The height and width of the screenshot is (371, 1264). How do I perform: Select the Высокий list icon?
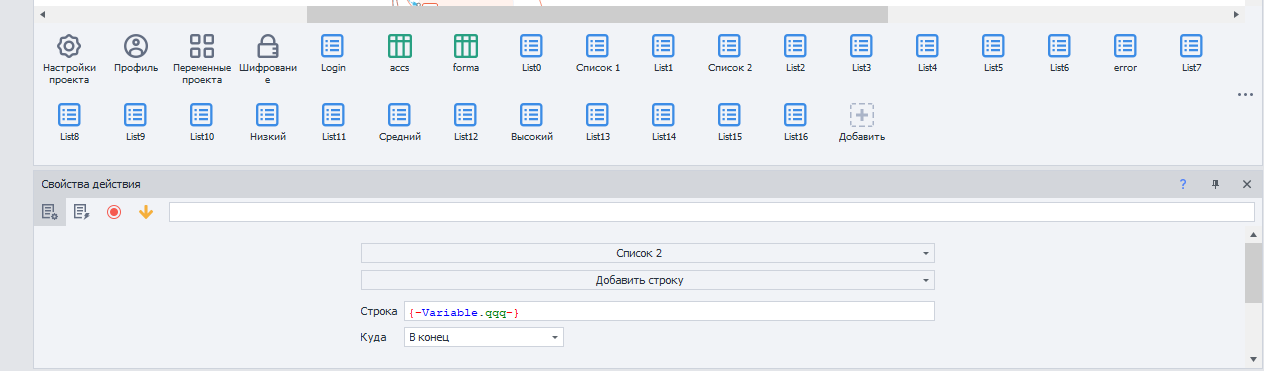click(531, 114)
